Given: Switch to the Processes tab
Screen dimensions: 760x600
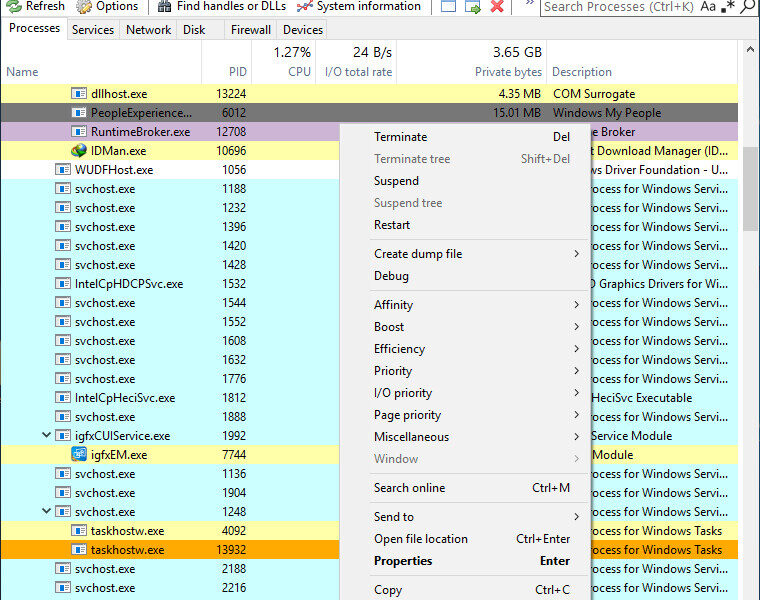Looking at the screenshot, I should [x=34, y=28].
